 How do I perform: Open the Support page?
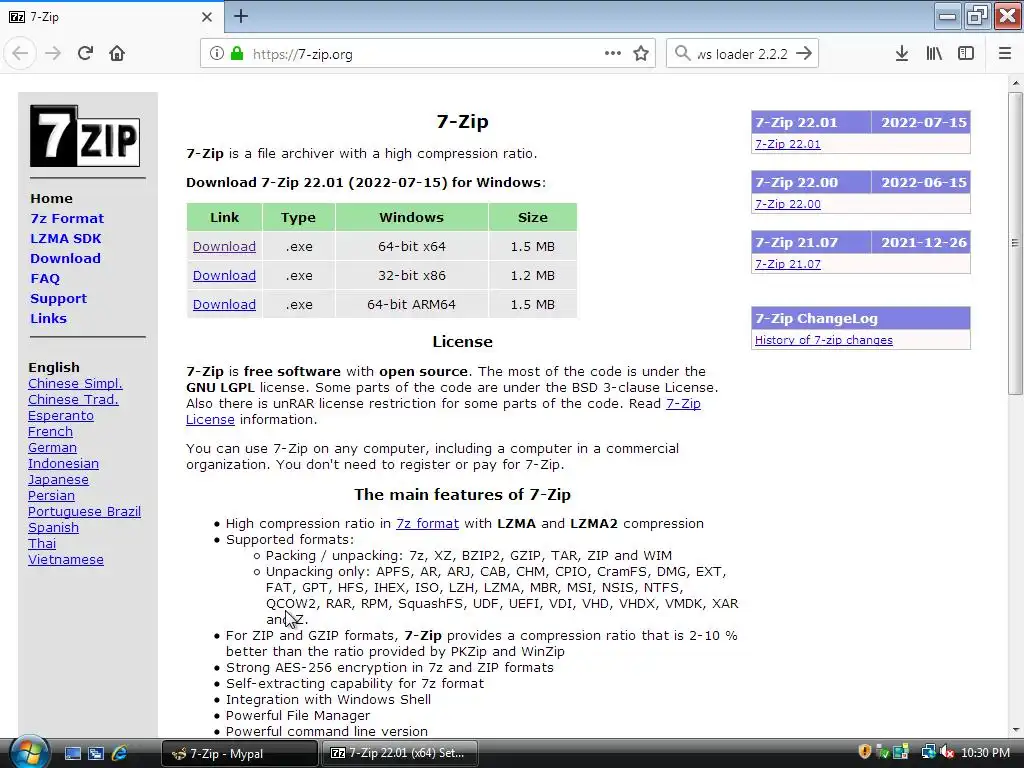58,298
